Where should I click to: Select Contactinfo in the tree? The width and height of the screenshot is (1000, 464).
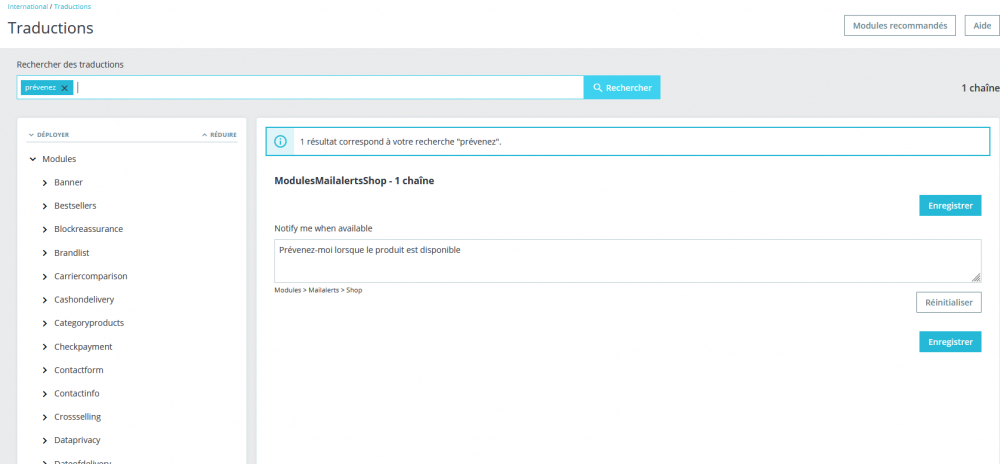pyautogui.click(x=77, y=394)
